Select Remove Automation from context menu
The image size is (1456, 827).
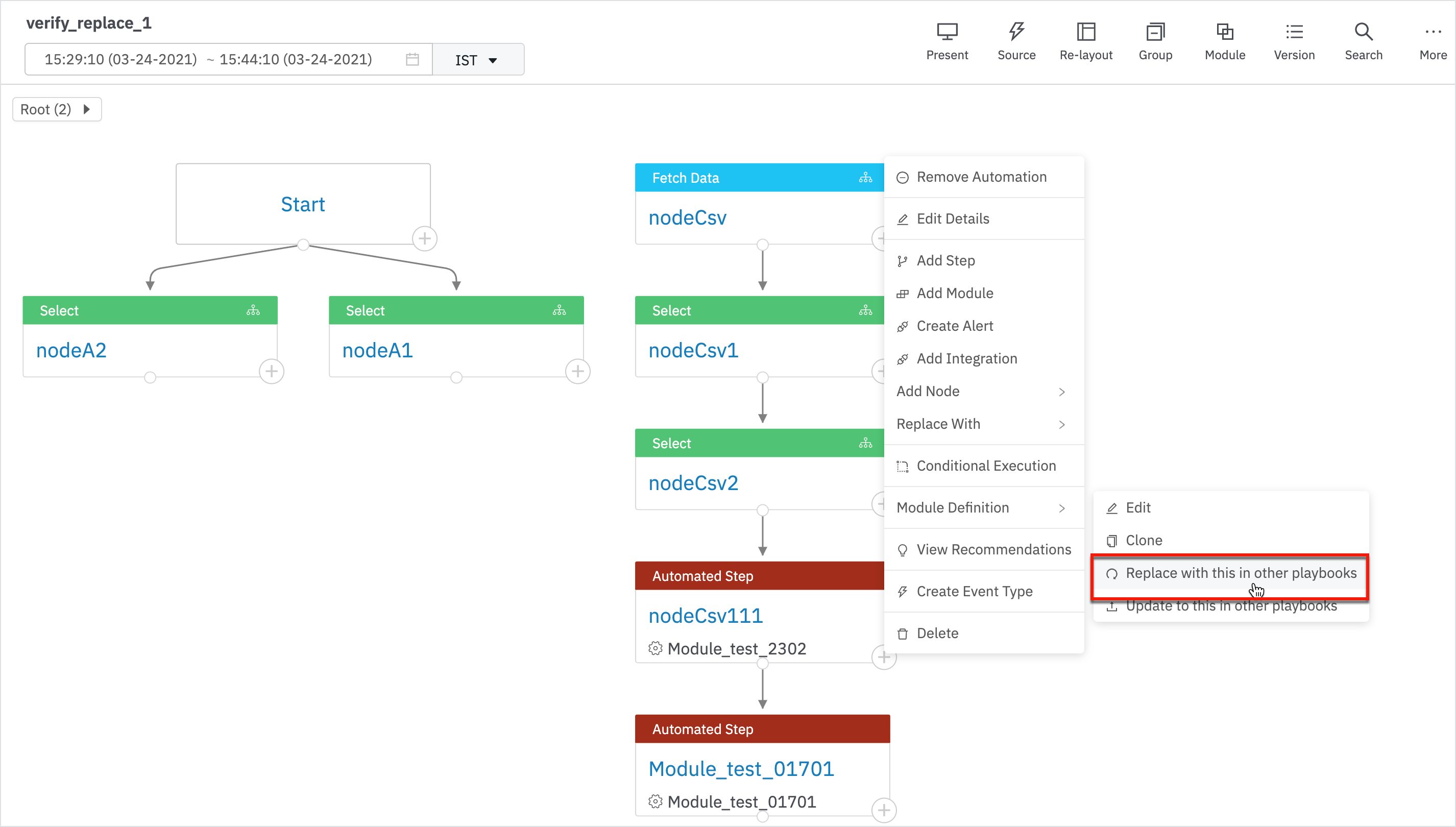984,177
